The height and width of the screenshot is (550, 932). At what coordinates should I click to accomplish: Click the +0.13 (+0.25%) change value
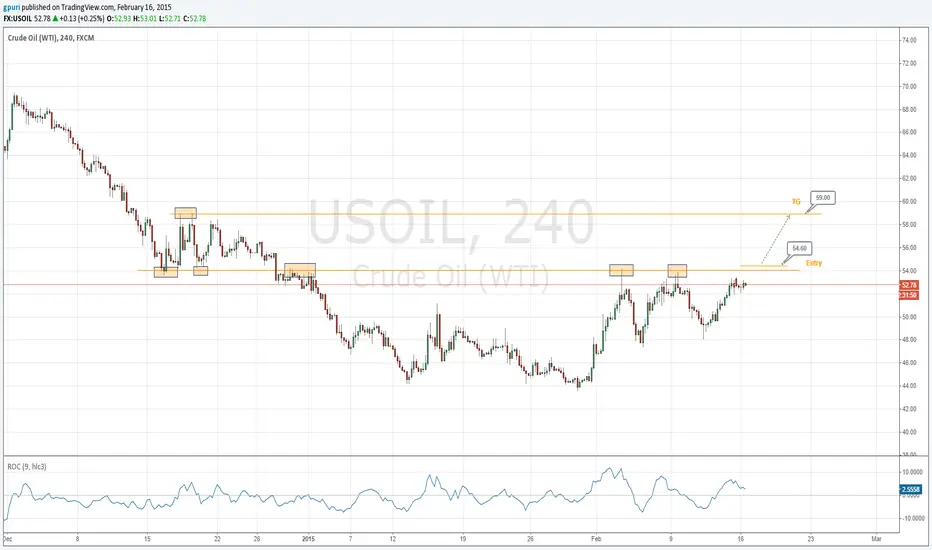[82, 18]
